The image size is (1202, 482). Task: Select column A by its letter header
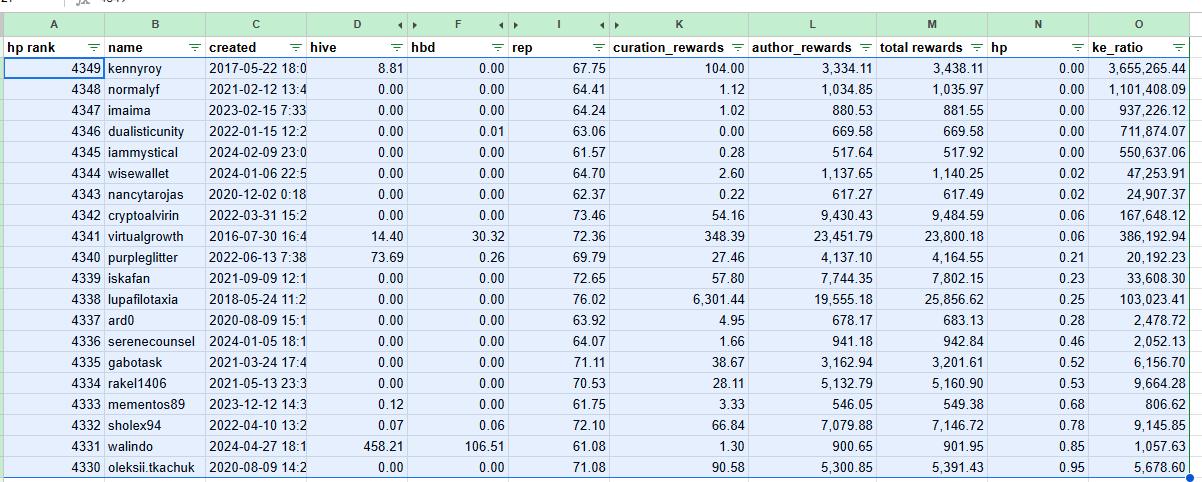coord(54,24)
